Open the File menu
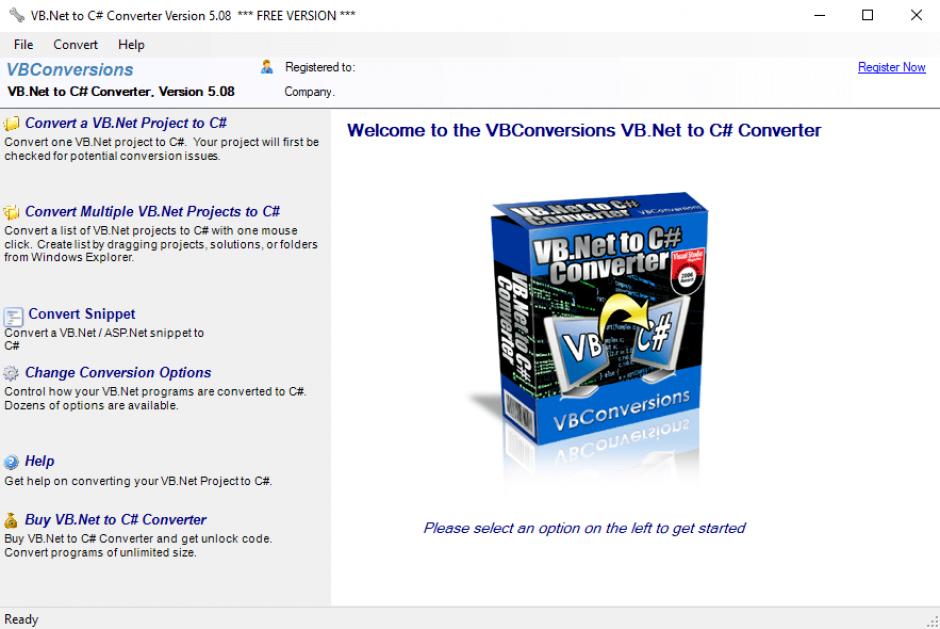The image size is (940, 629). click(23, 45)
